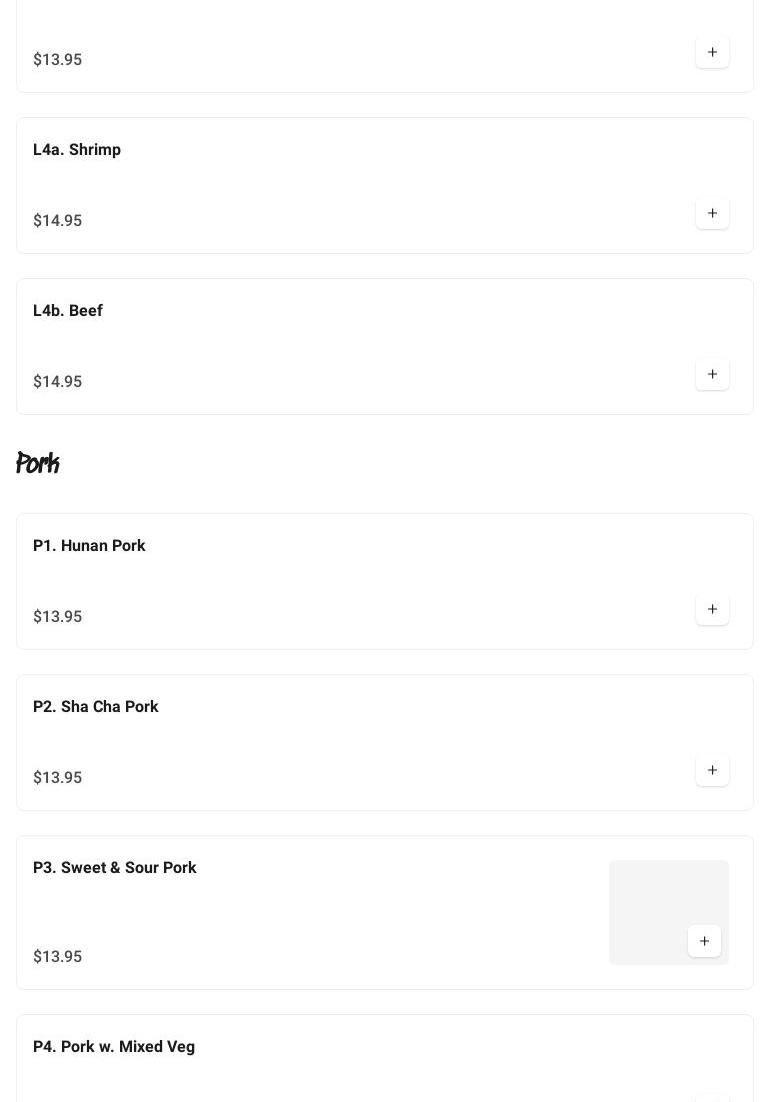Add P2. Sha Cha Pork with plus icon
Screen dimensions: 770x1102
click(x=712, y=770)
